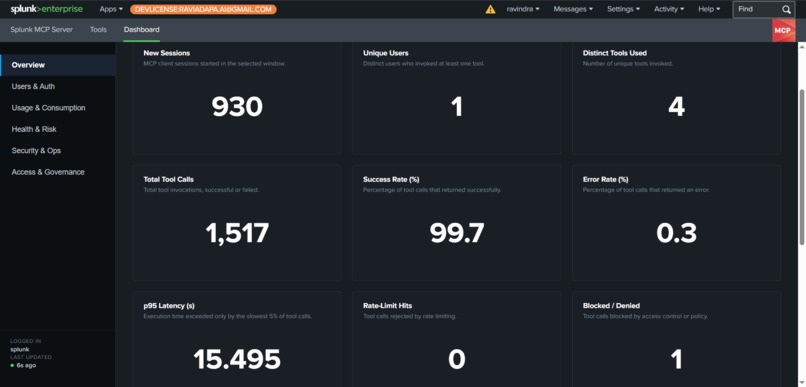Click the Blocked / Denied value

[x=676, y=359]
